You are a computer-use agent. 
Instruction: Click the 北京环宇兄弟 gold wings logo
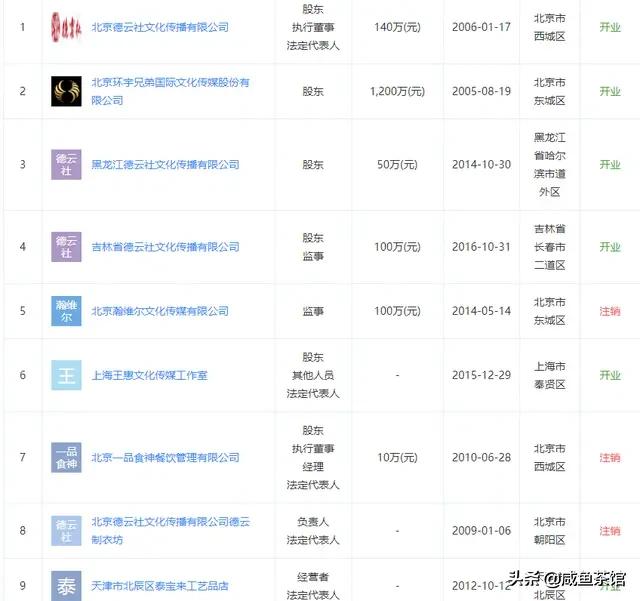(x=66, y=91)
